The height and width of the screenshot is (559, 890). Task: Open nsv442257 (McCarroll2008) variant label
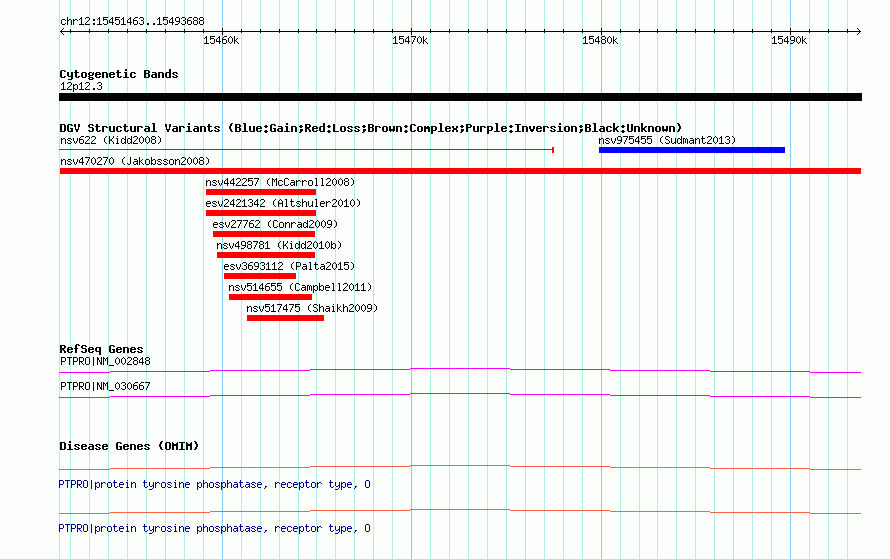coord(280,182)
